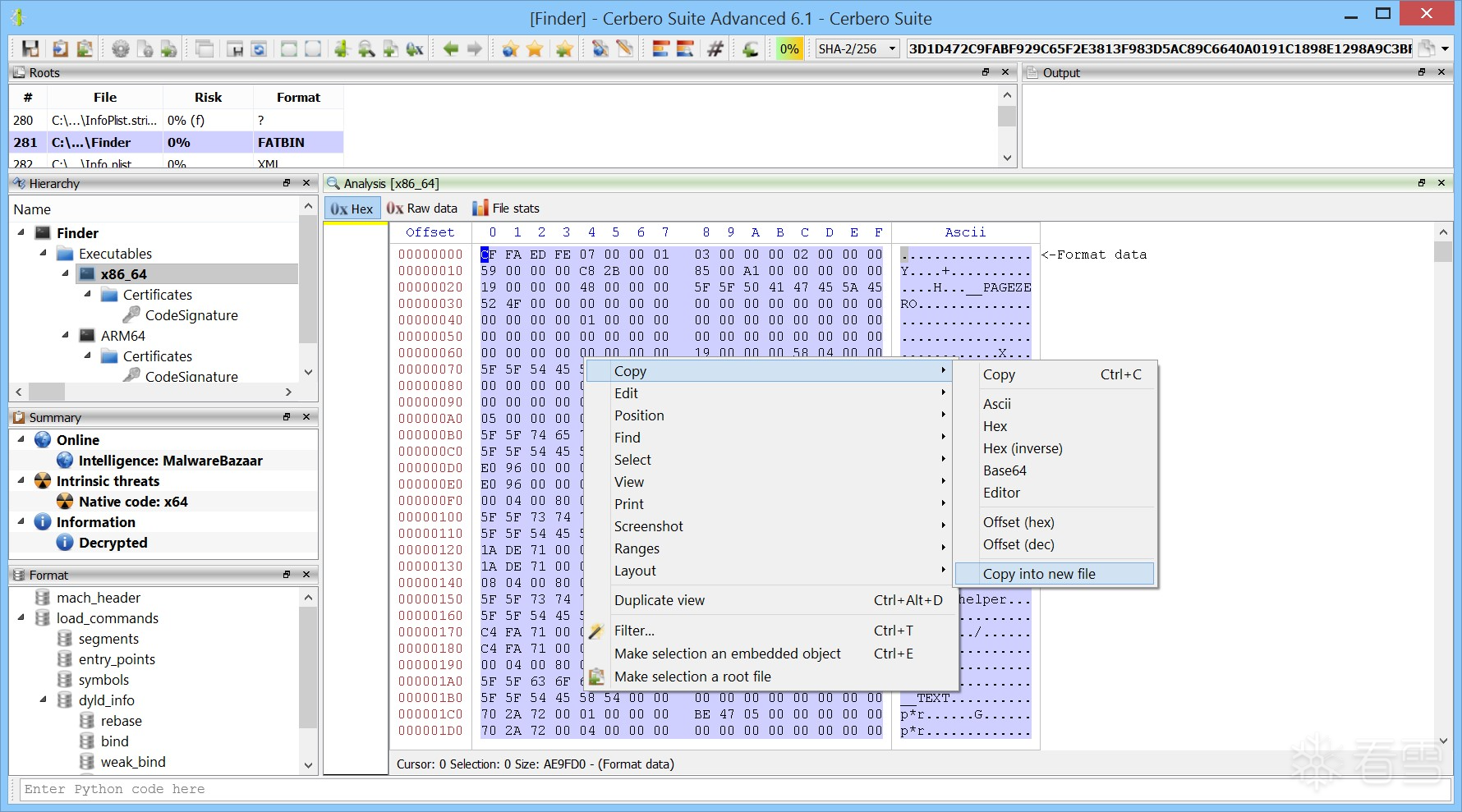Click the green back arrow icon

click(450, 49)
